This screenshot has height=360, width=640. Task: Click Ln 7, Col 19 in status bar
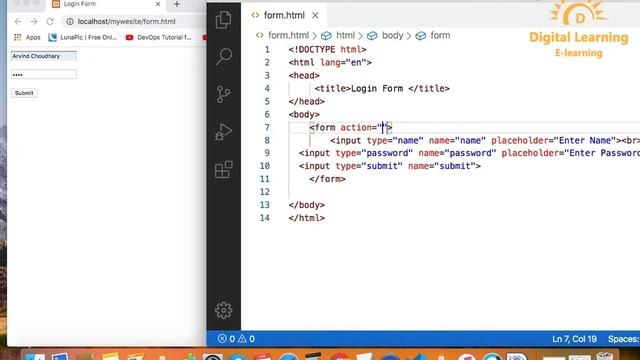574,339
